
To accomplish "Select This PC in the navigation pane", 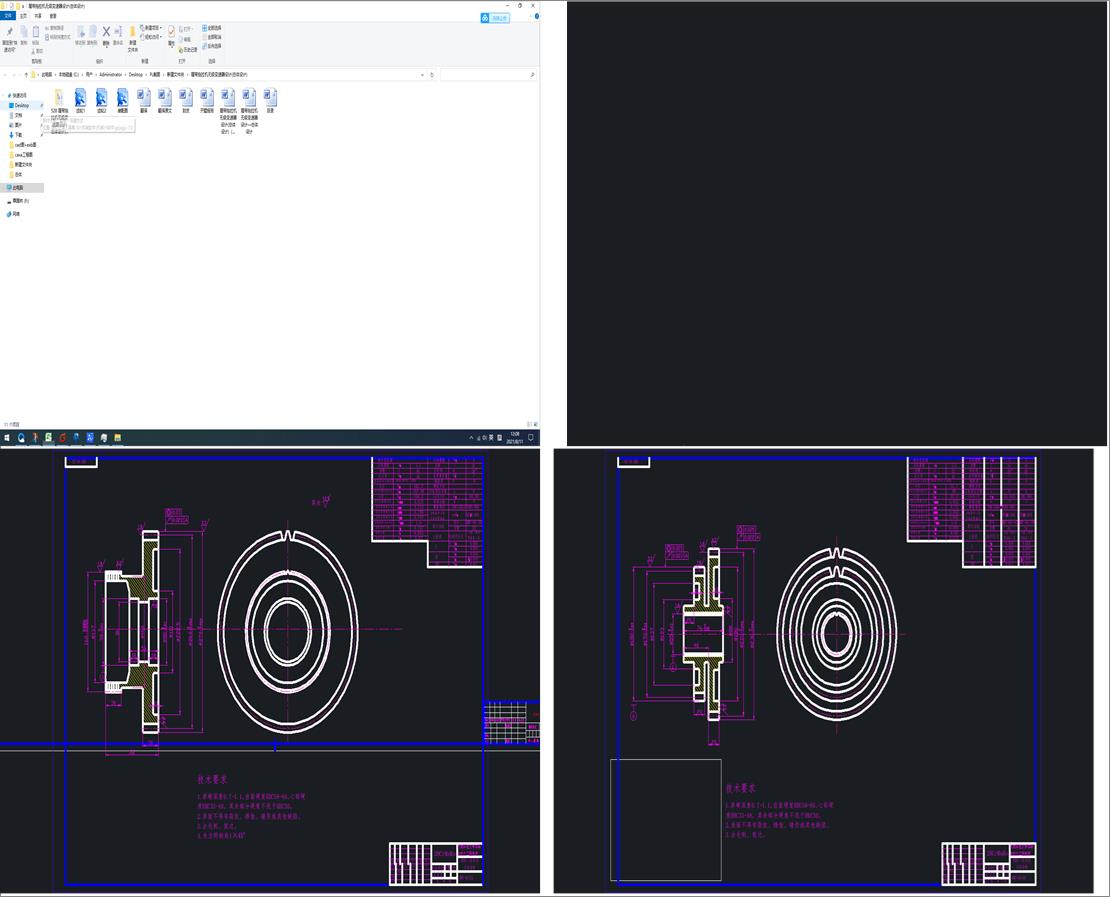I will 17,188.
